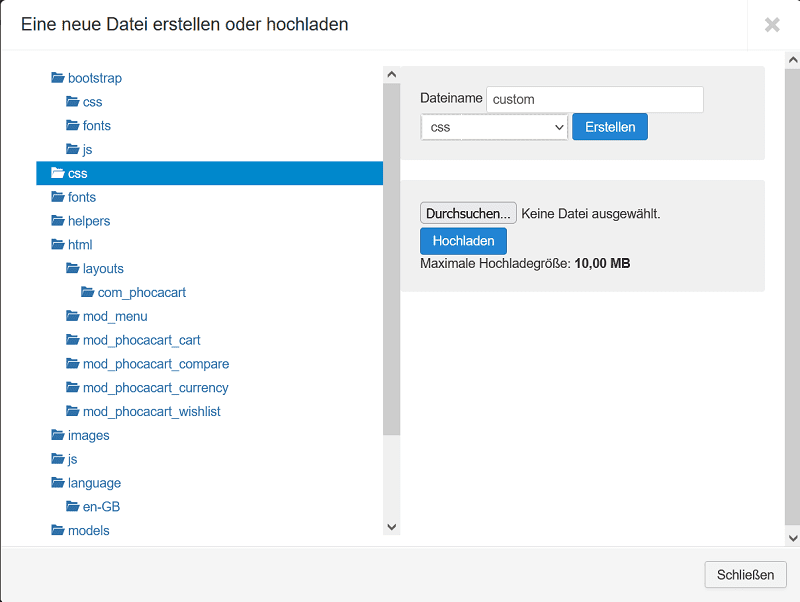
Task: Click the folder icon beside images
Action: pos(58,435)
